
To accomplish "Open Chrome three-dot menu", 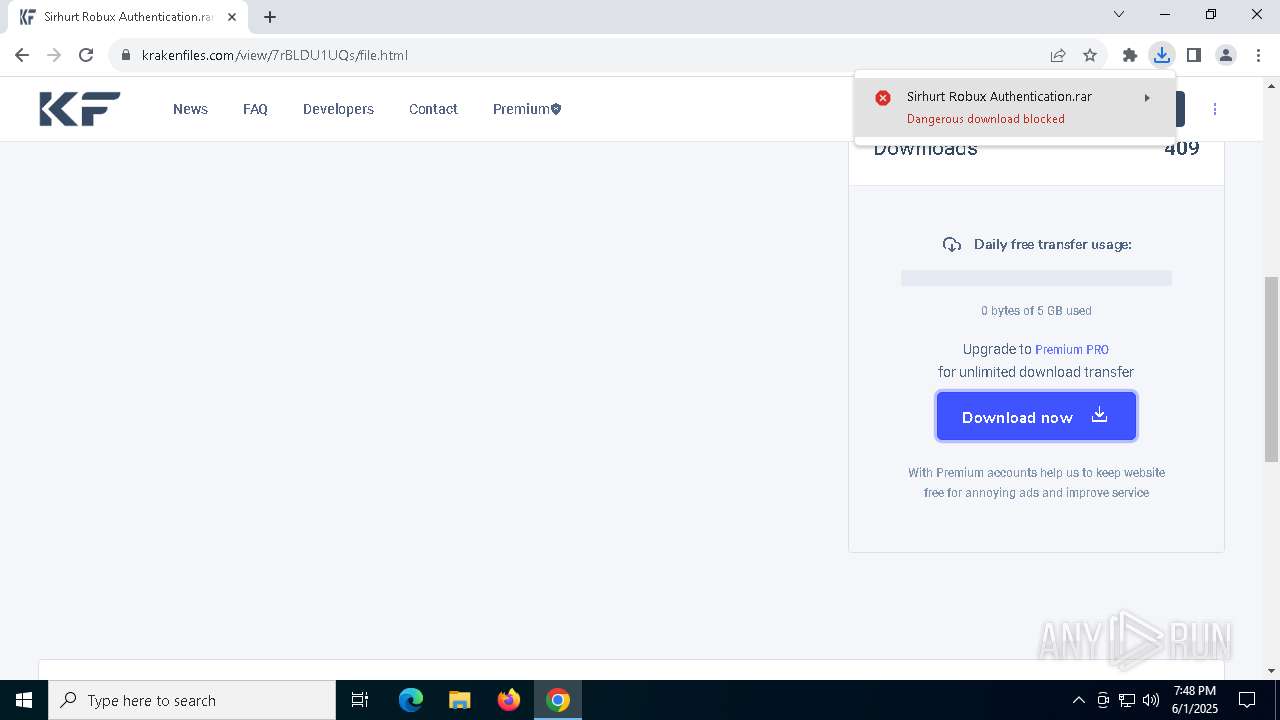I will tap(1258, 55).
